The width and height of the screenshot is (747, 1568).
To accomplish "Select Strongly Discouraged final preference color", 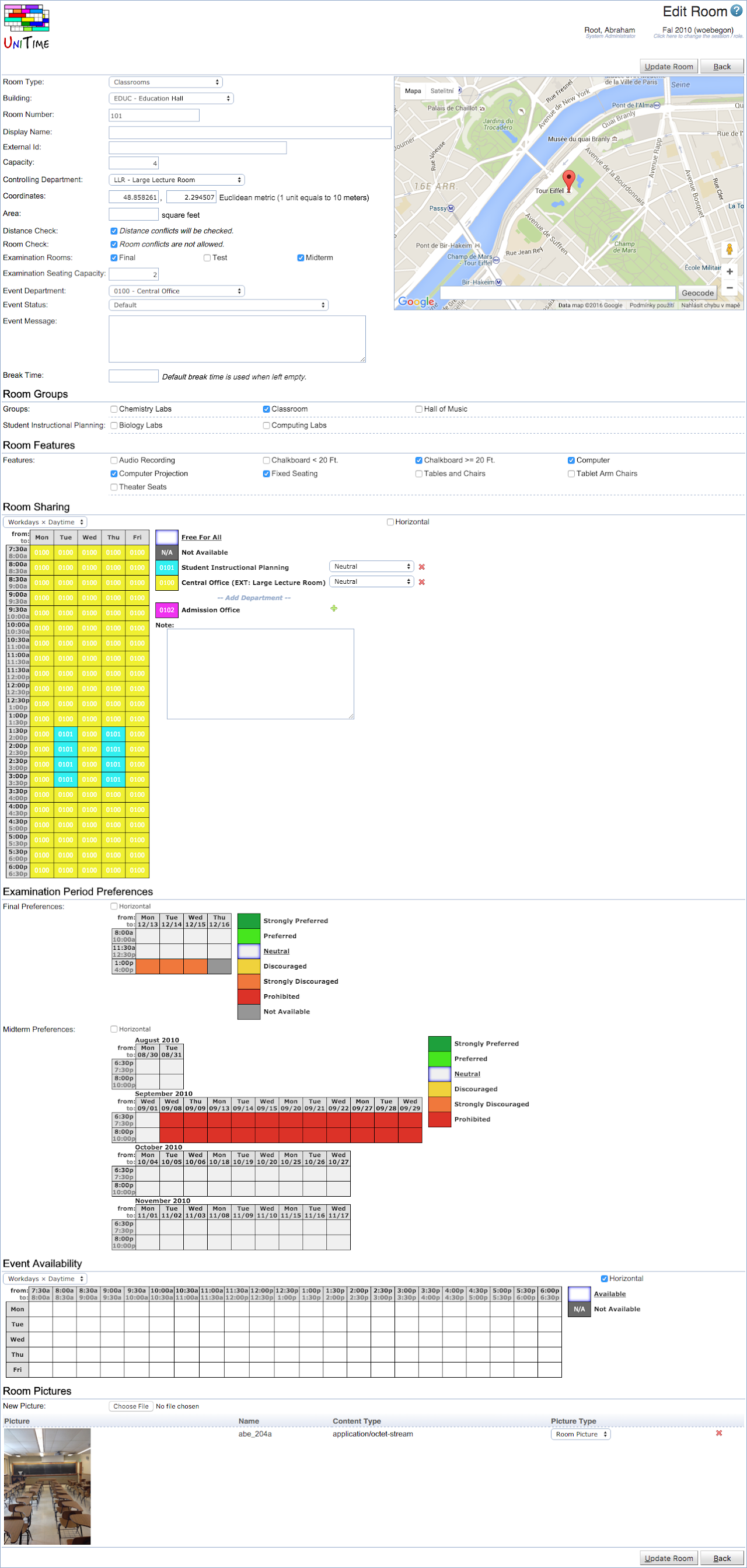I will point(248,981).
